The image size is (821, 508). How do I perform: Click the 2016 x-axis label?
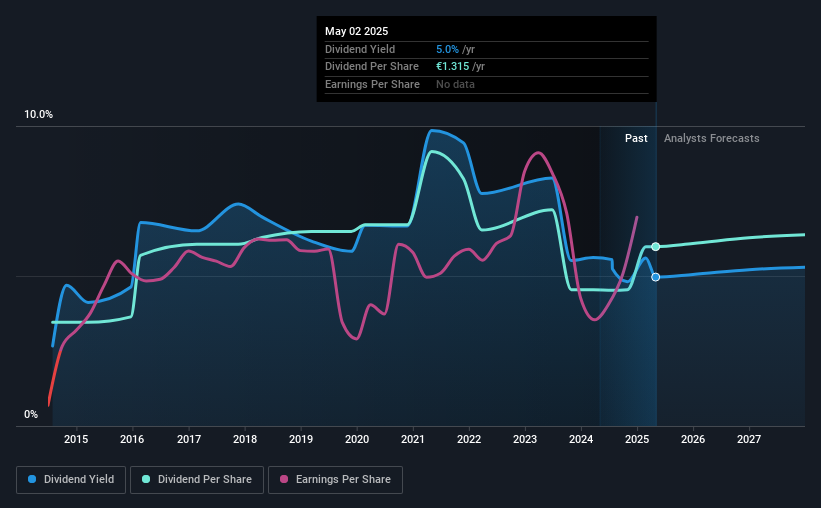pos(132,439)
